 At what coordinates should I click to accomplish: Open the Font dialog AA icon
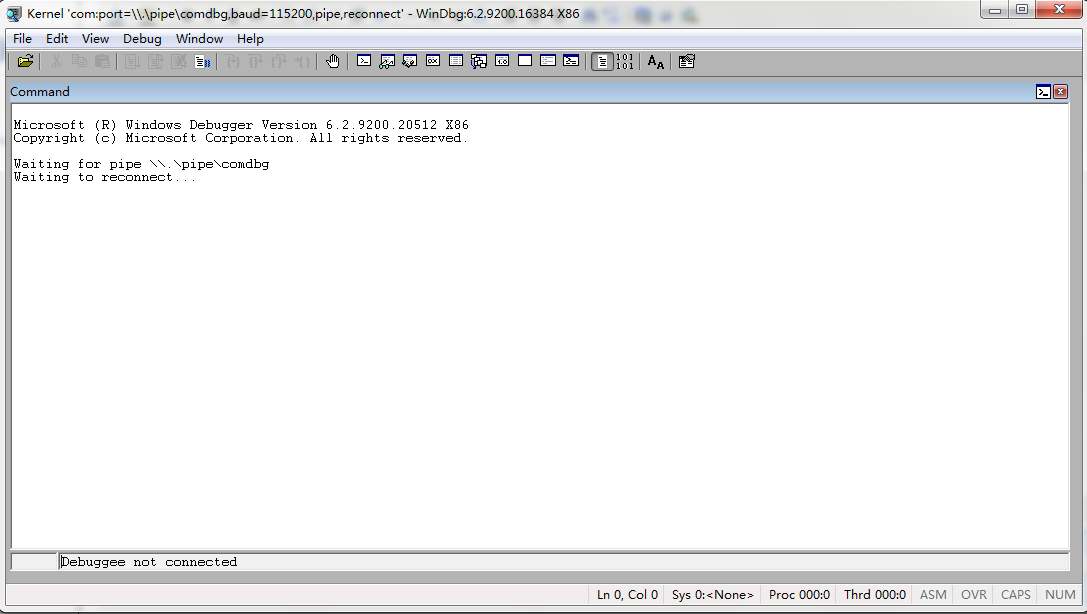[656, 62]
